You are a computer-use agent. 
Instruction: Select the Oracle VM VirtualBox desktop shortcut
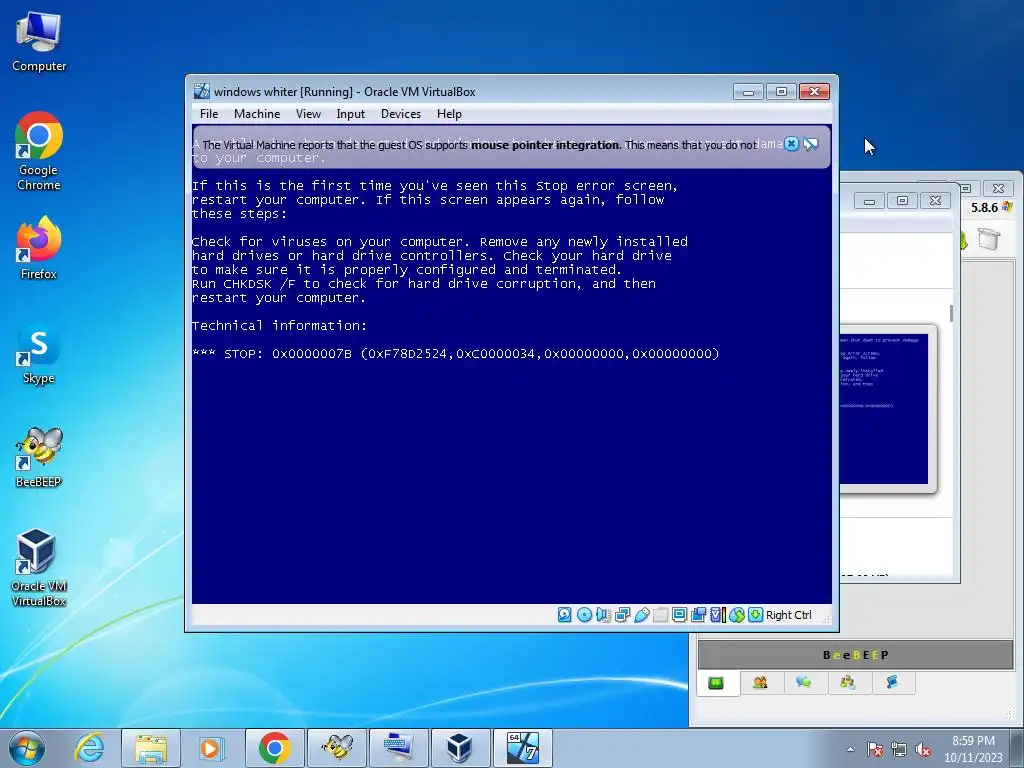click(x=39, y=568)
